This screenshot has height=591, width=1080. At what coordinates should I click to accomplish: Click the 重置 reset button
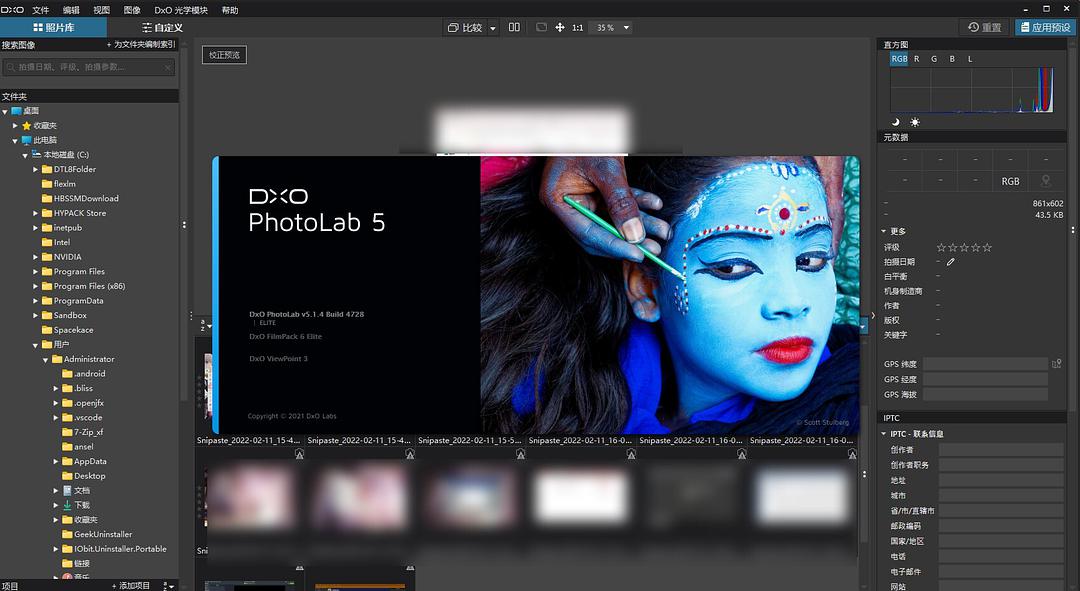click(984, 27)
